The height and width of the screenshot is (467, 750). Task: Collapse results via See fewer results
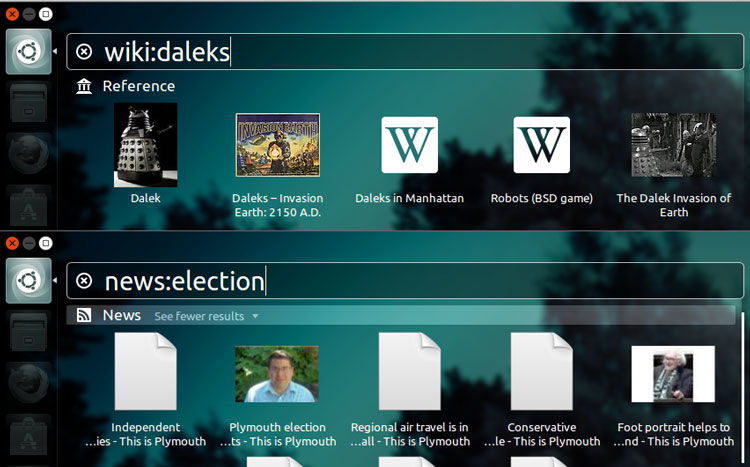pos(199,316)
